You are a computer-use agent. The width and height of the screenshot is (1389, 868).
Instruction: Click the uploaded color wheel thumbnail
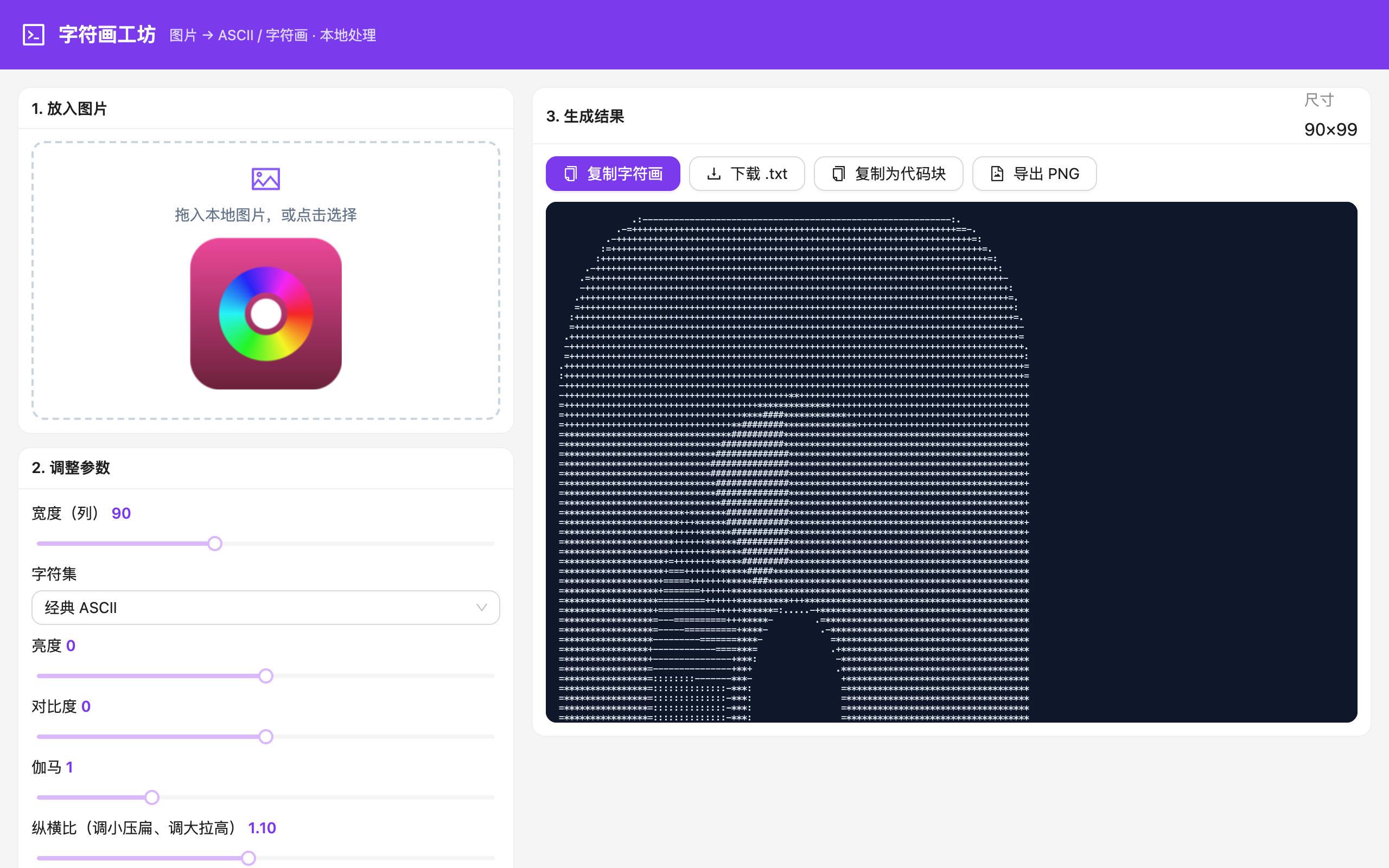coord(266,314)
